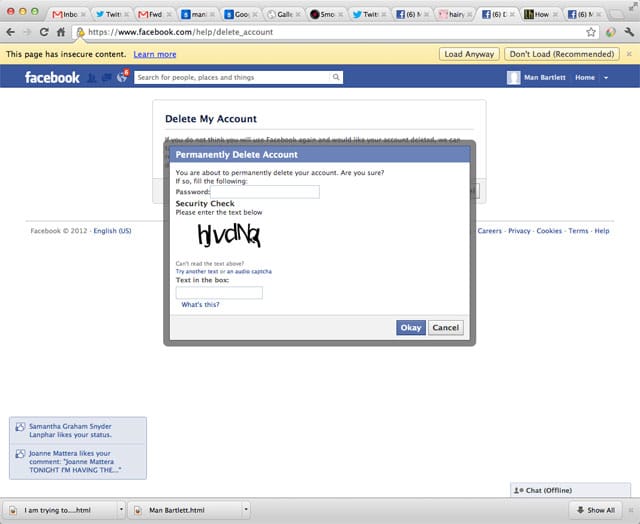Click Man Bartlett profile picture in header
Image resolution: width=640 pixels, height=524 pixels.
click(513, 77)
